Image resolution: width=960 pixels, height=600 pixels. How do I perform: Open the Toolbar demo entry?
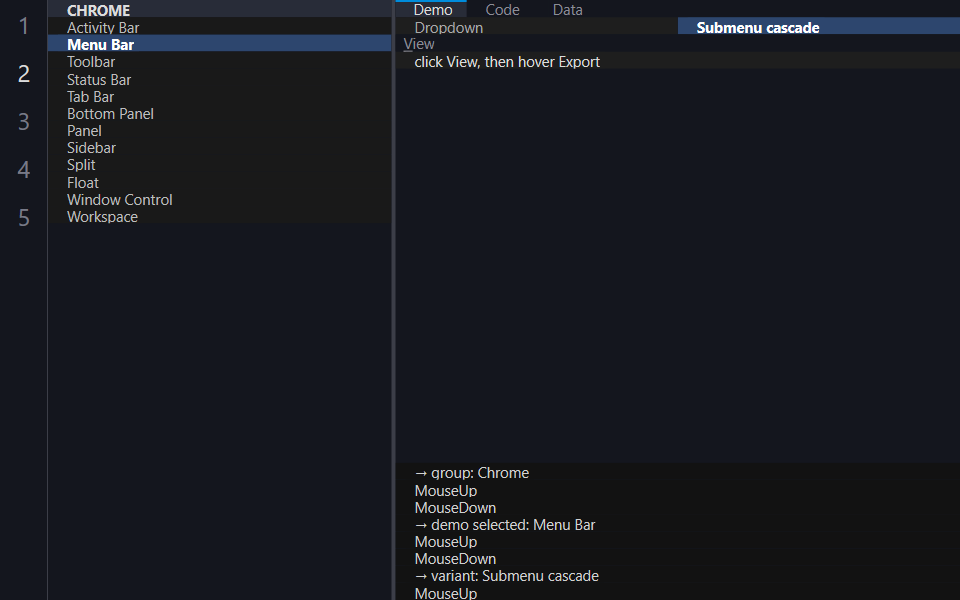point(219,62)
